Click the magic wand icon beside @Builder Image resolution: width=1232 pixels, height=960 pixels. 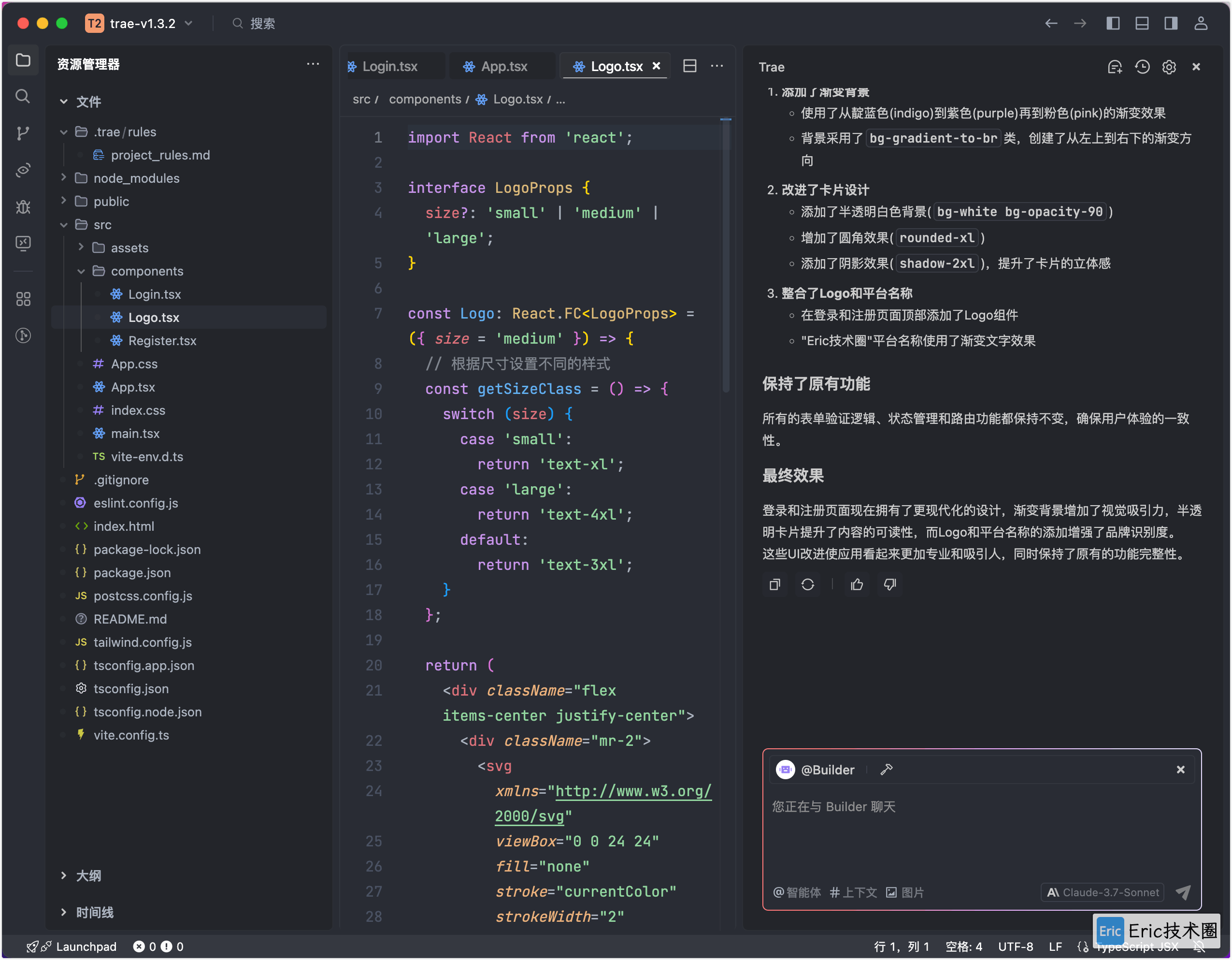point(887,770)
